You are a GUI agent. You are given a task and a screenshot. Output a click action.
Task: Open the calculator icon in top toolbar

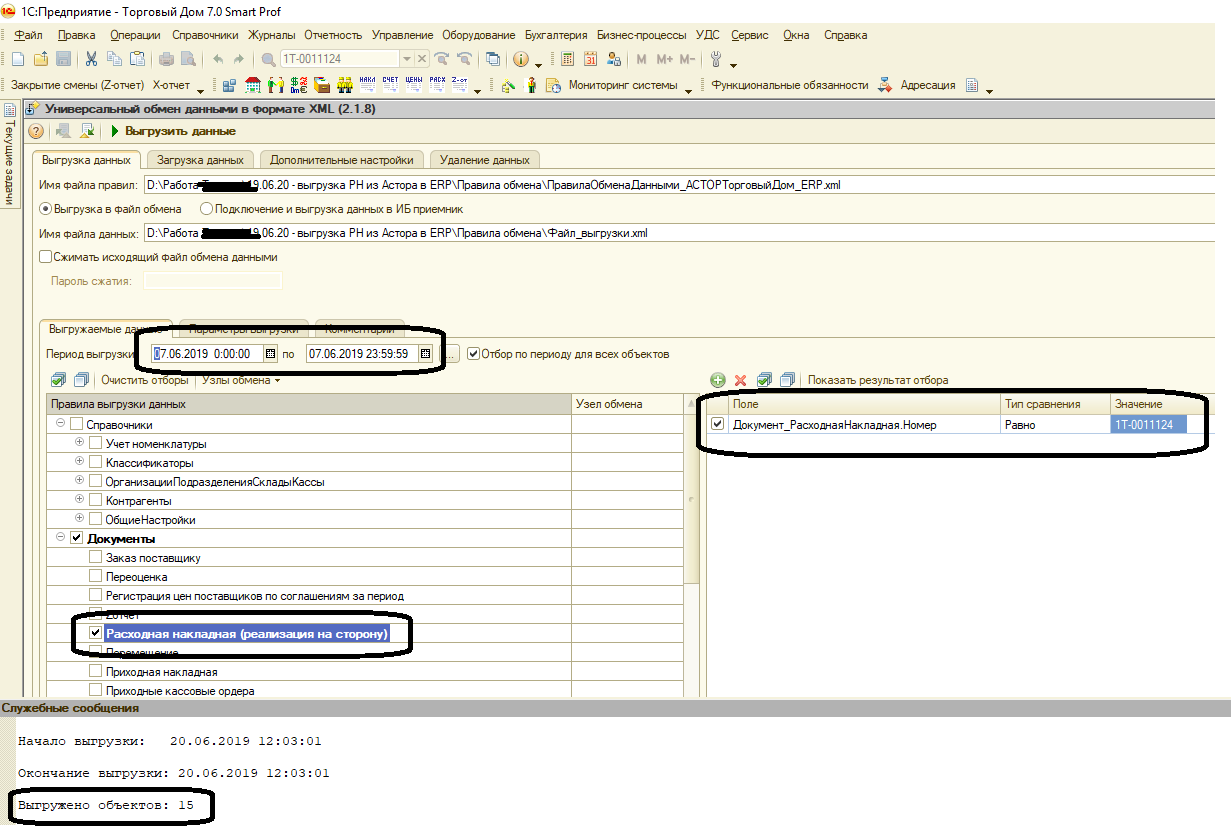tap(568, 59)
